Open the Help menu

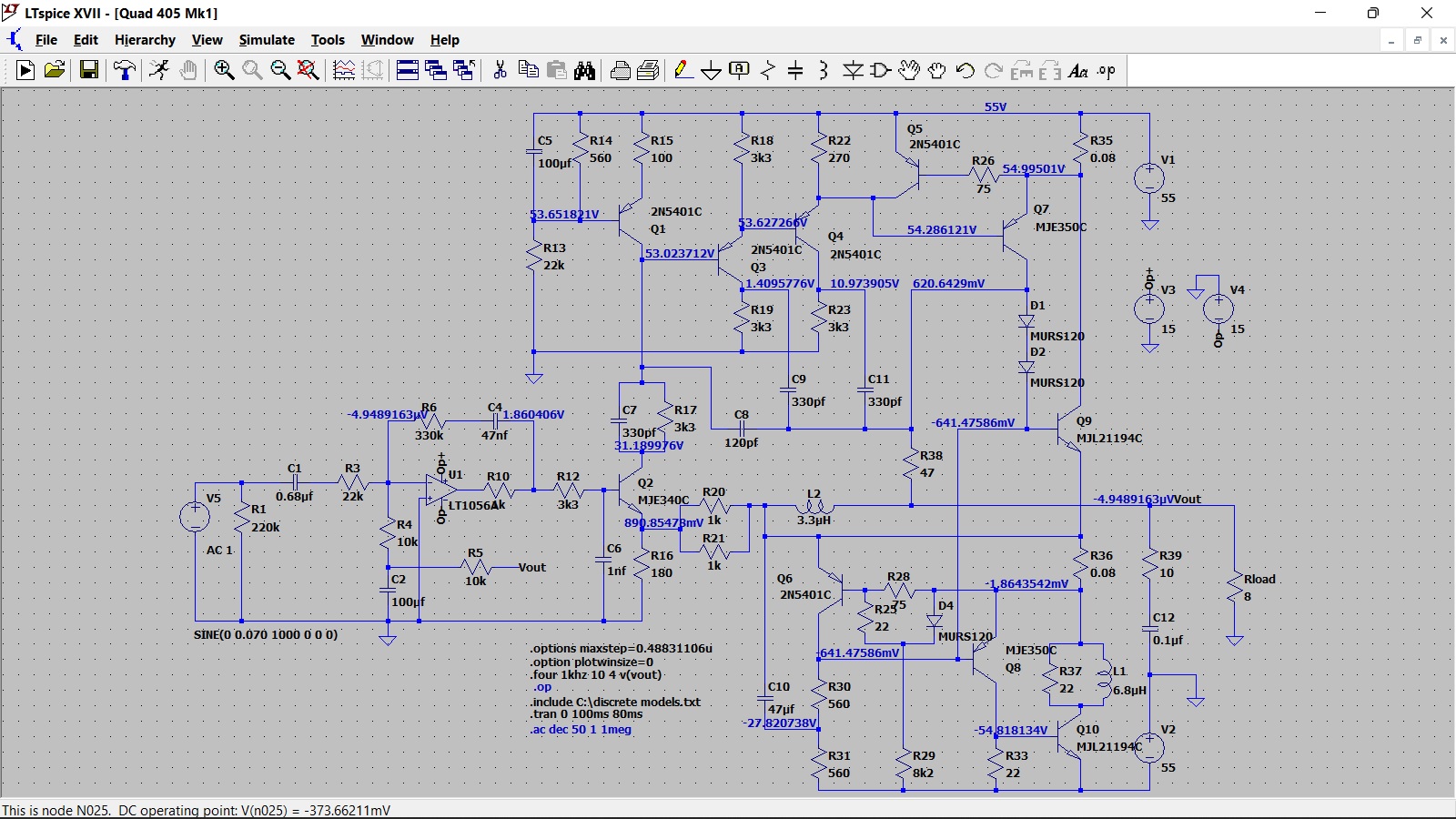tap(445, 40)
